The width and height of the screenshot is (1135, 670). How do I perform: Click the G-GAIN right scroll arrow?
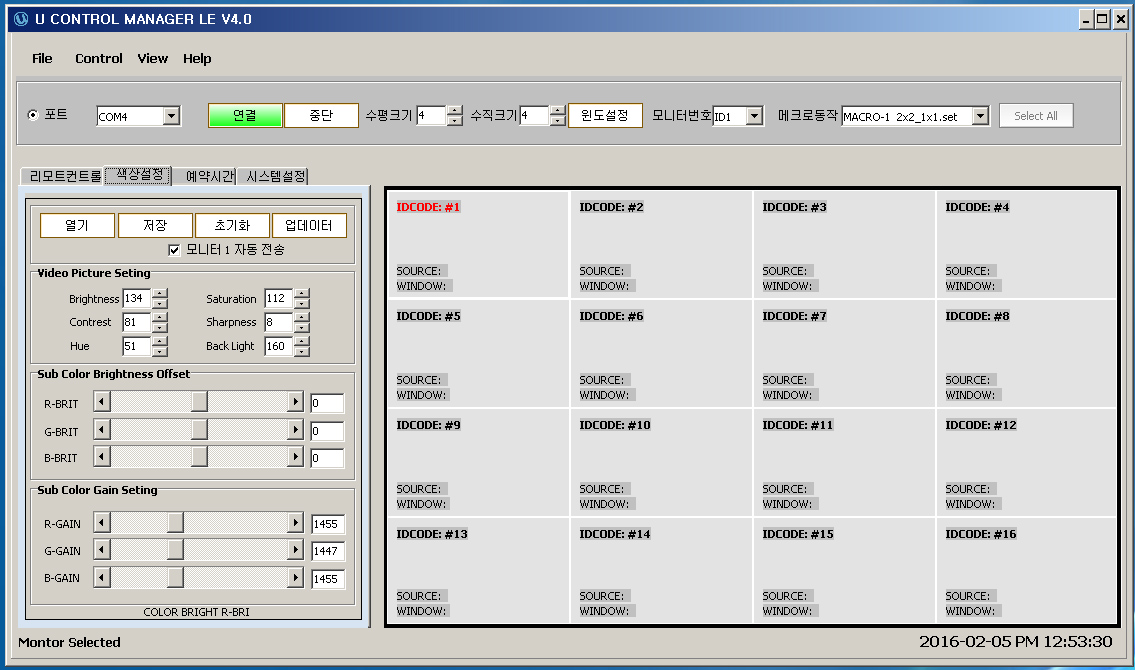295,550
